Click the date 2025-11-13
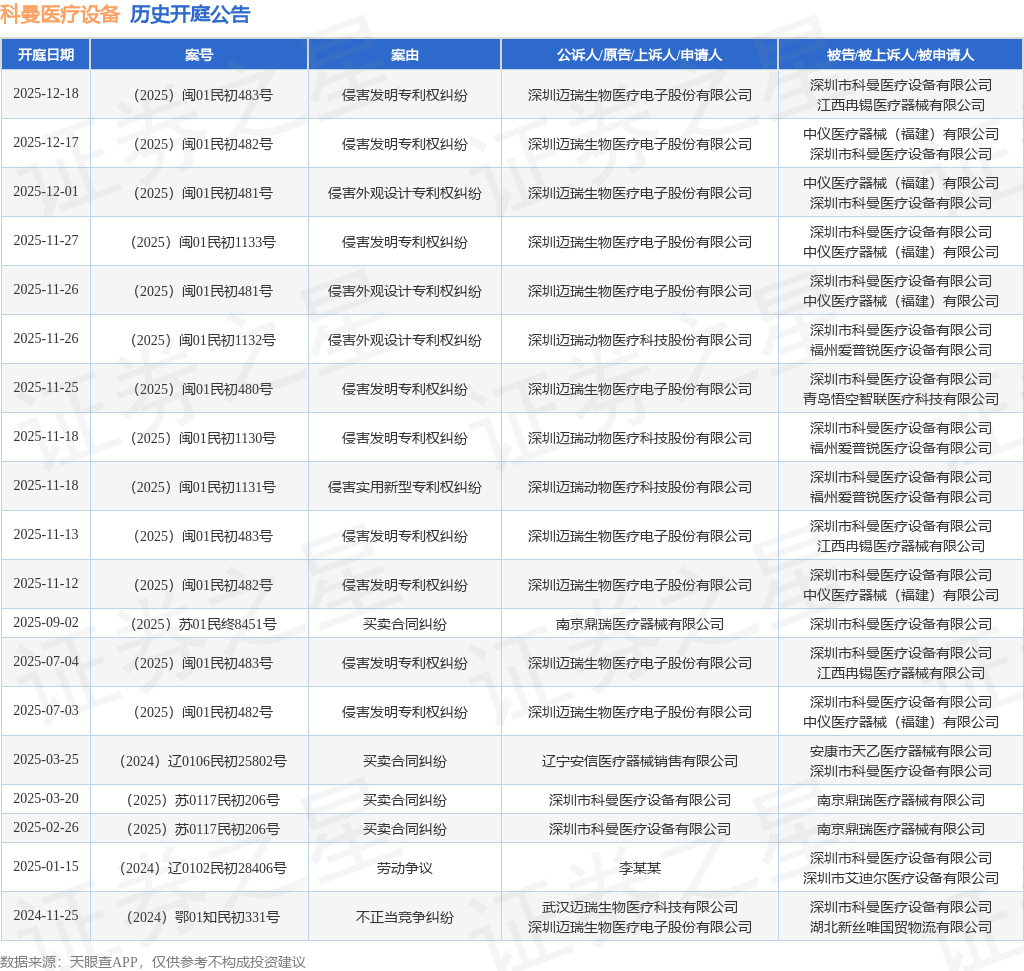Screen dimensions: 1024x971 pos(46,534)
